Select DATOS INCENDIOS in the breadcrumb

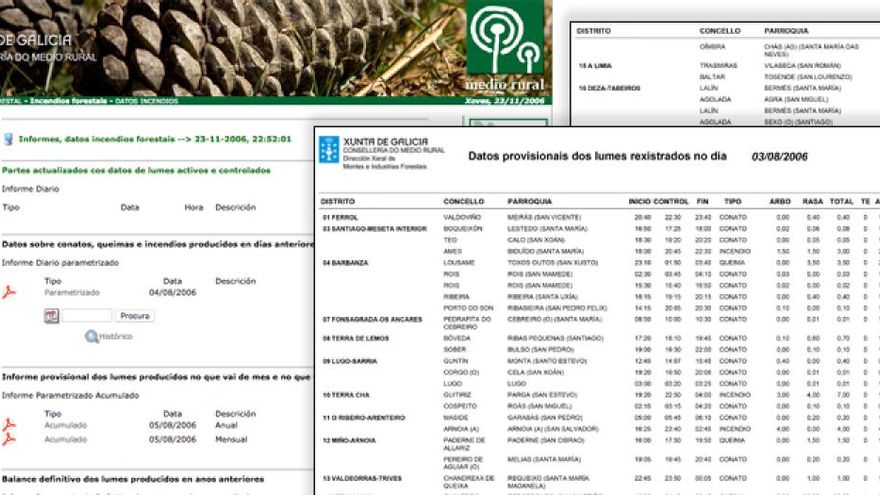click(140, 101)
